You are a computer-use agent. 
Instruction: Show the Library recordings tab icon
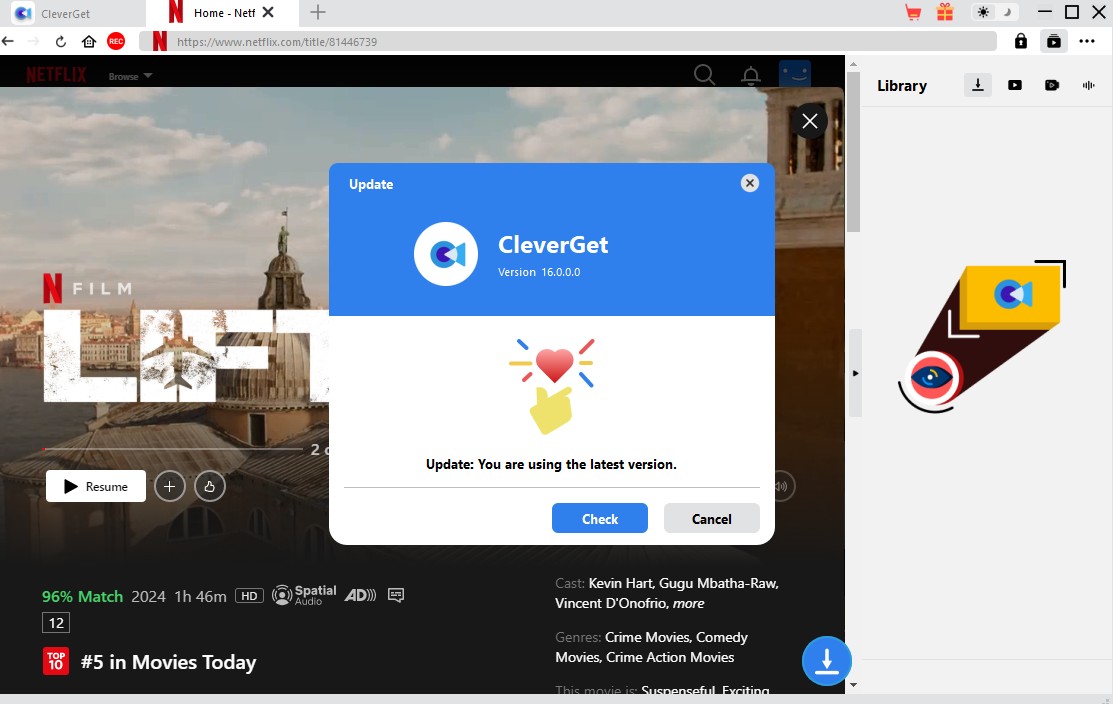pyautogui.click(x=1052, y=85)
